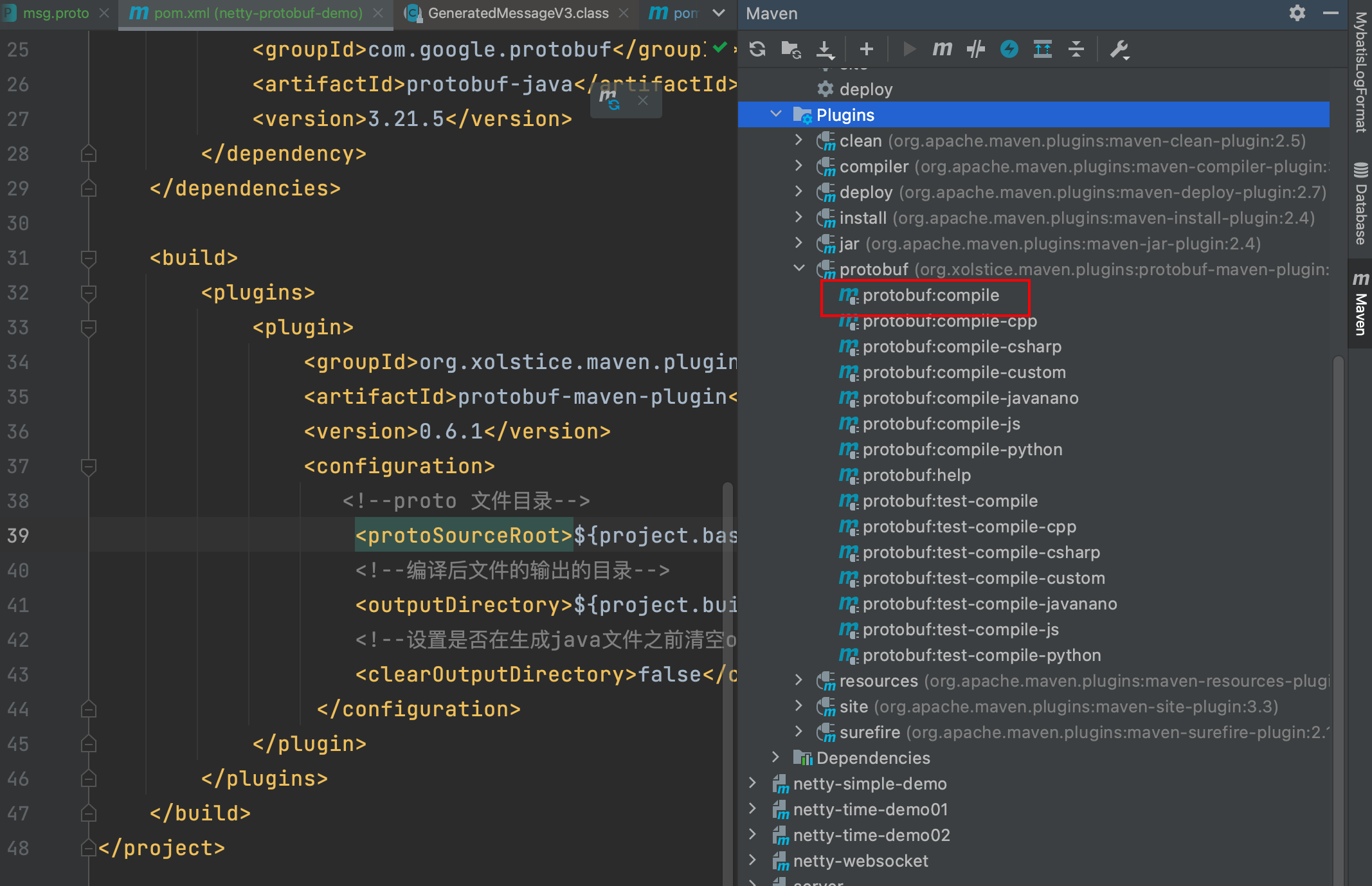Click floating Load Maven Changes icon in editor
The width and height of the screenshot is (1372, 886).
609,100
